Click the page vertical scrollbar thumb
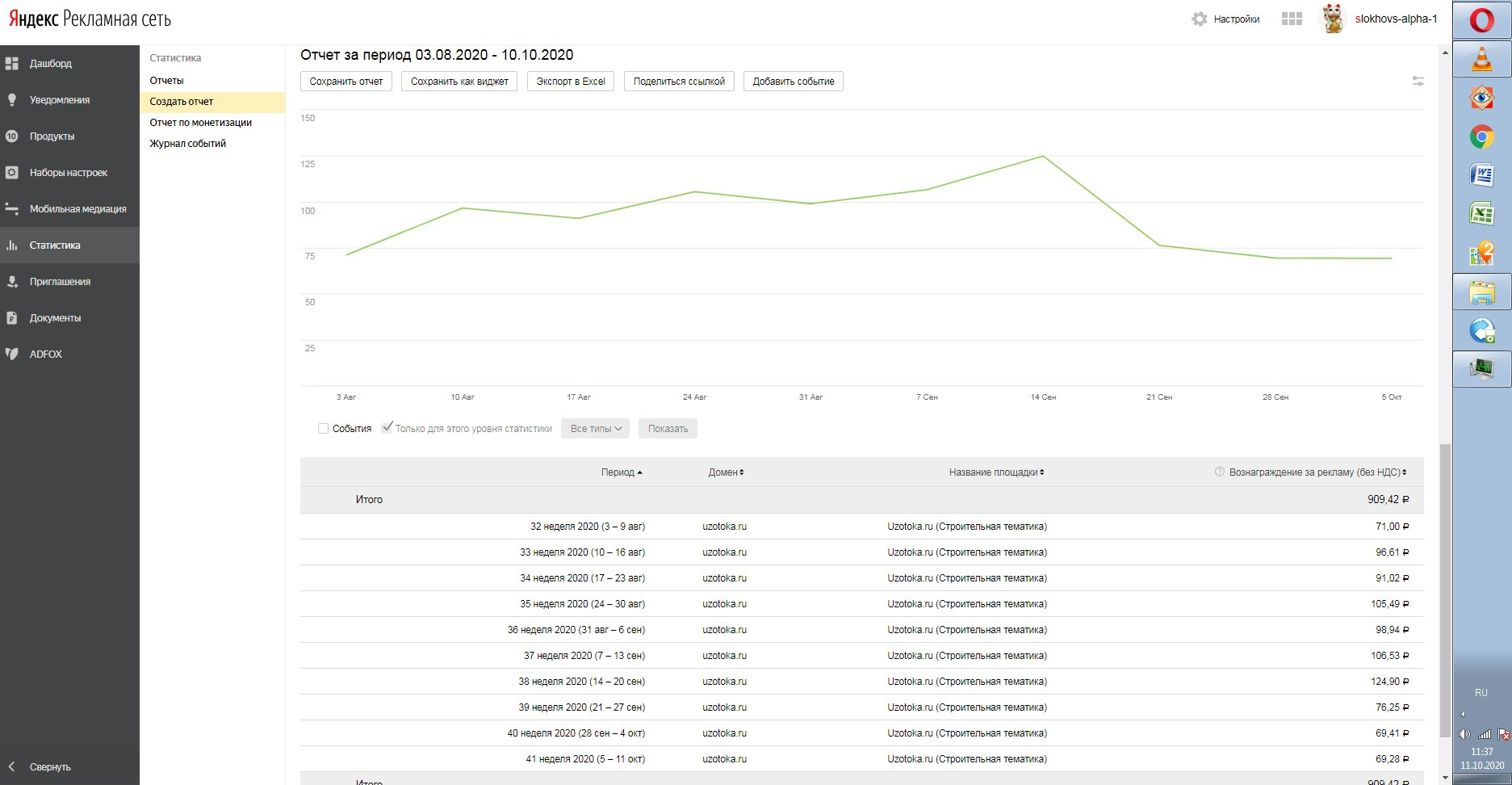1512x785 pixels. 1445,590
